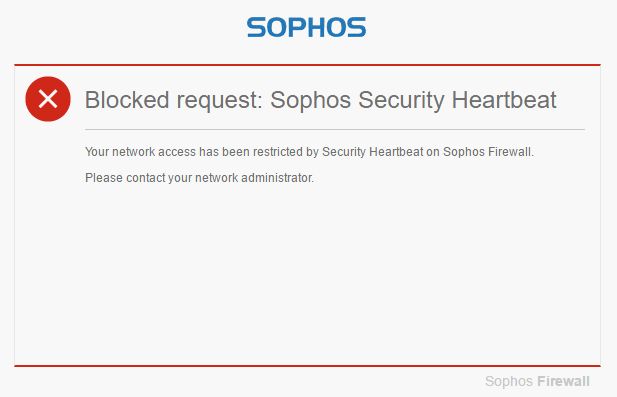Viewport: 617px width, 397px height.
Task: Click 'Please contact your network administrator.' line
Action: (x=200, y=178)
